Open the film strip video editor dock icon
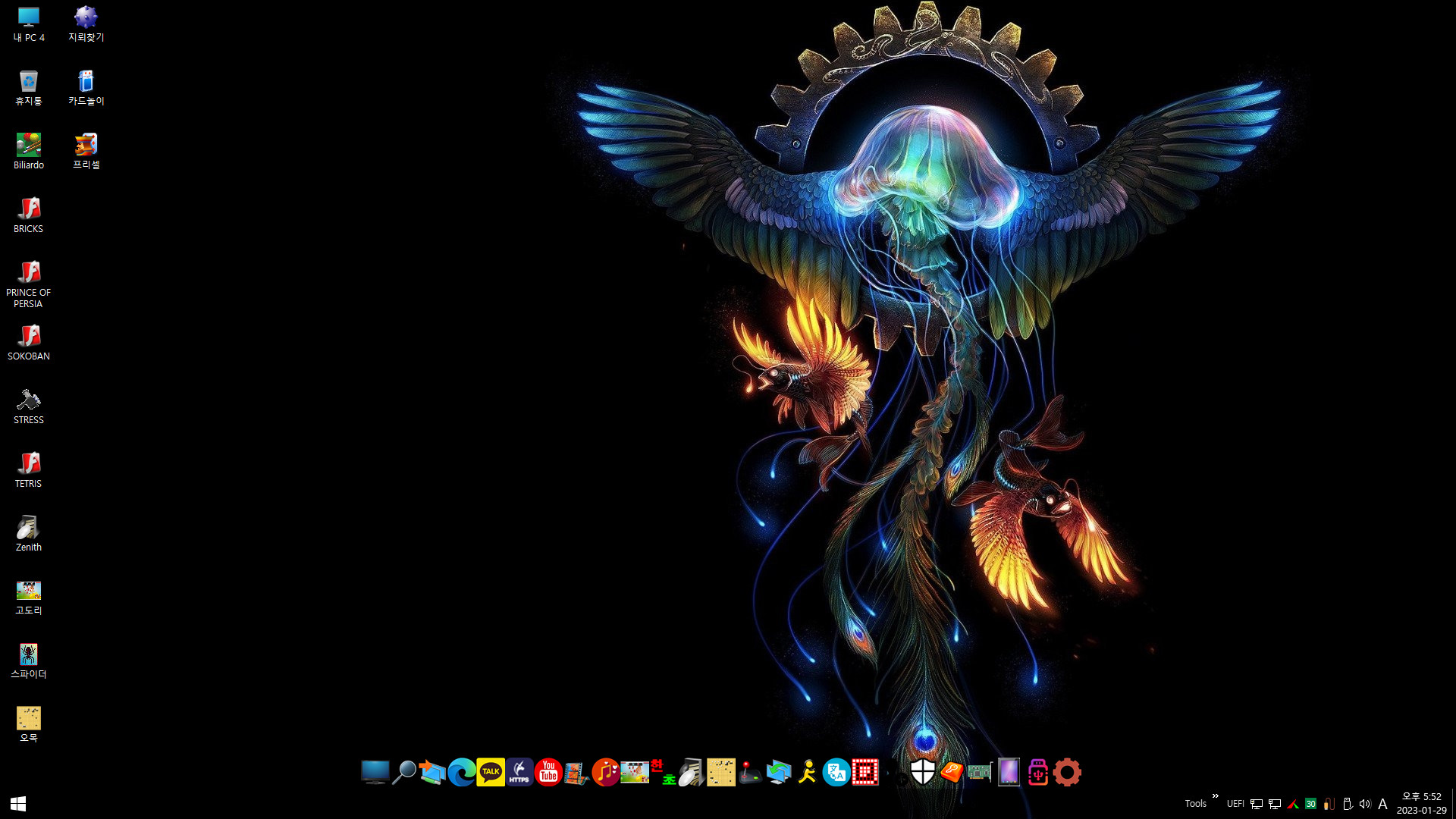This screenshot has height=819, width=1456. point(576,772)
